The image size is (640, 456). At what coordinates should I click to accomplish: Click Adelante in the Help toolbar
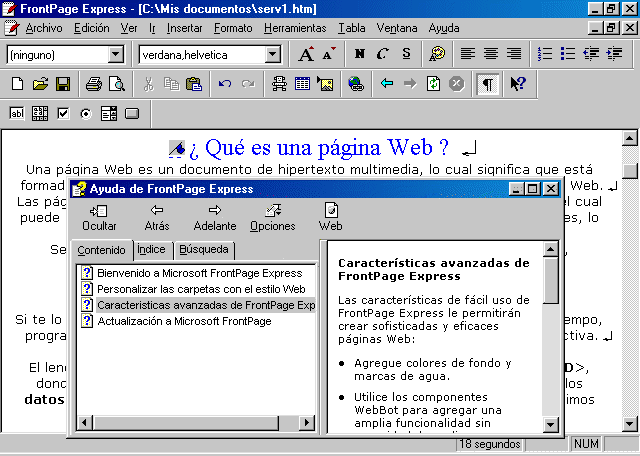[215, 218]
